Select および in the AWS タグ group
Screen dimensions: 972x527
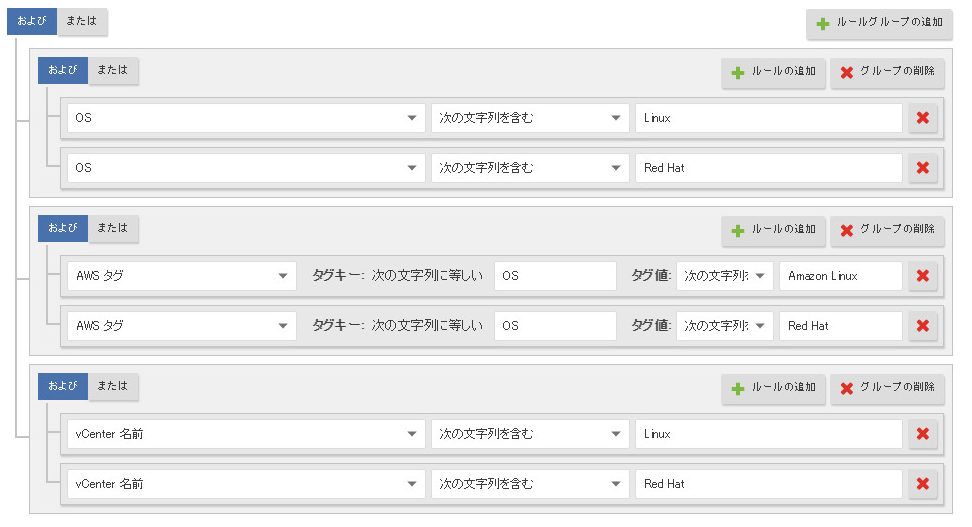tap(63, 228)
